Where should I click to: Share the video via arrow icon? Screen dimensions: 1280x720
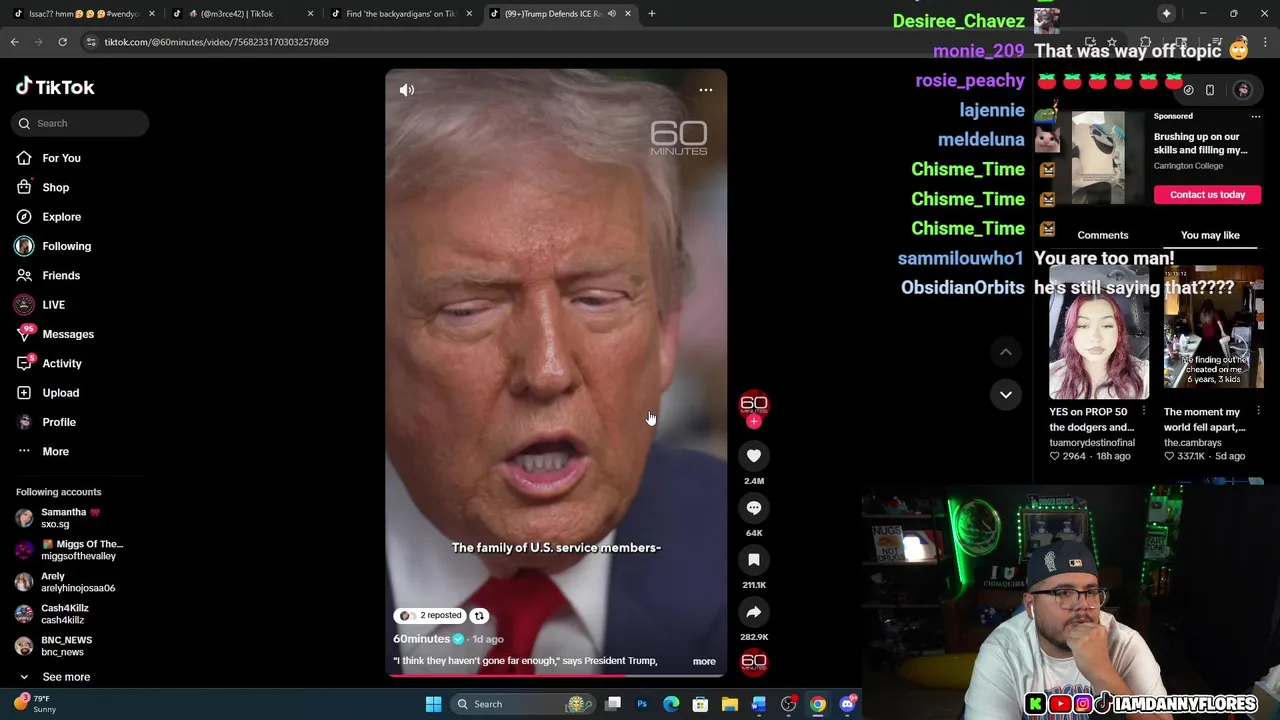point(754,612)
